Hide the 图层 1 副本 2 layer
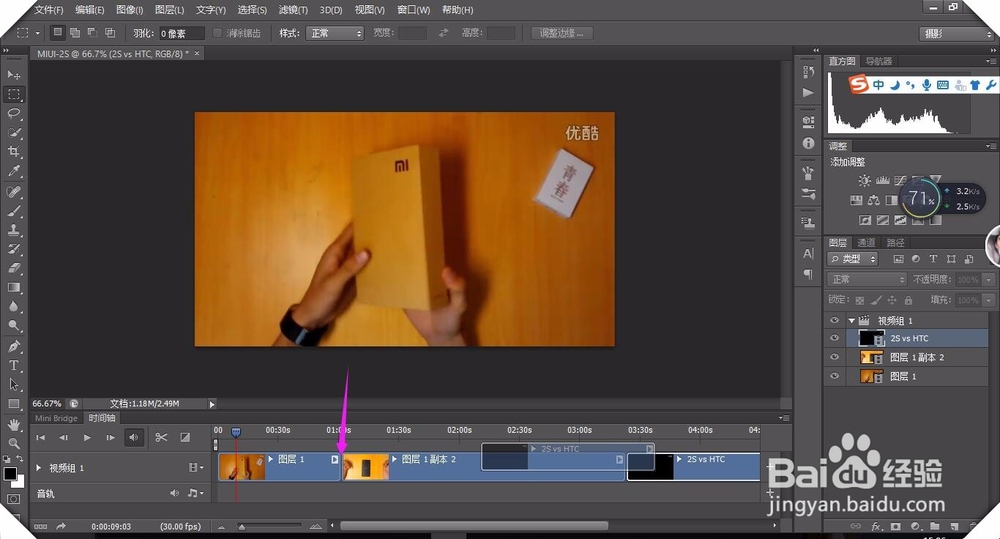The height and width of the screenshot is (539, 1000). coord(834,357)
